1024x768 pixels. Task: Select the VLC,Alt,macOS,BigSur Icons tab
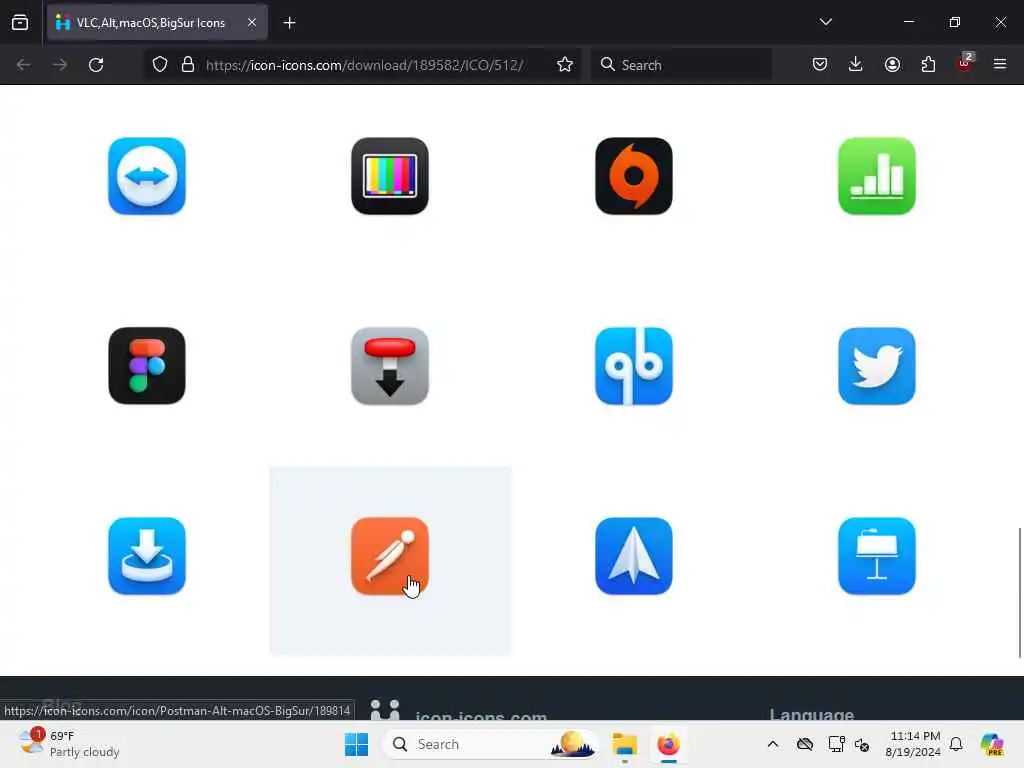[x=157, y=23]
